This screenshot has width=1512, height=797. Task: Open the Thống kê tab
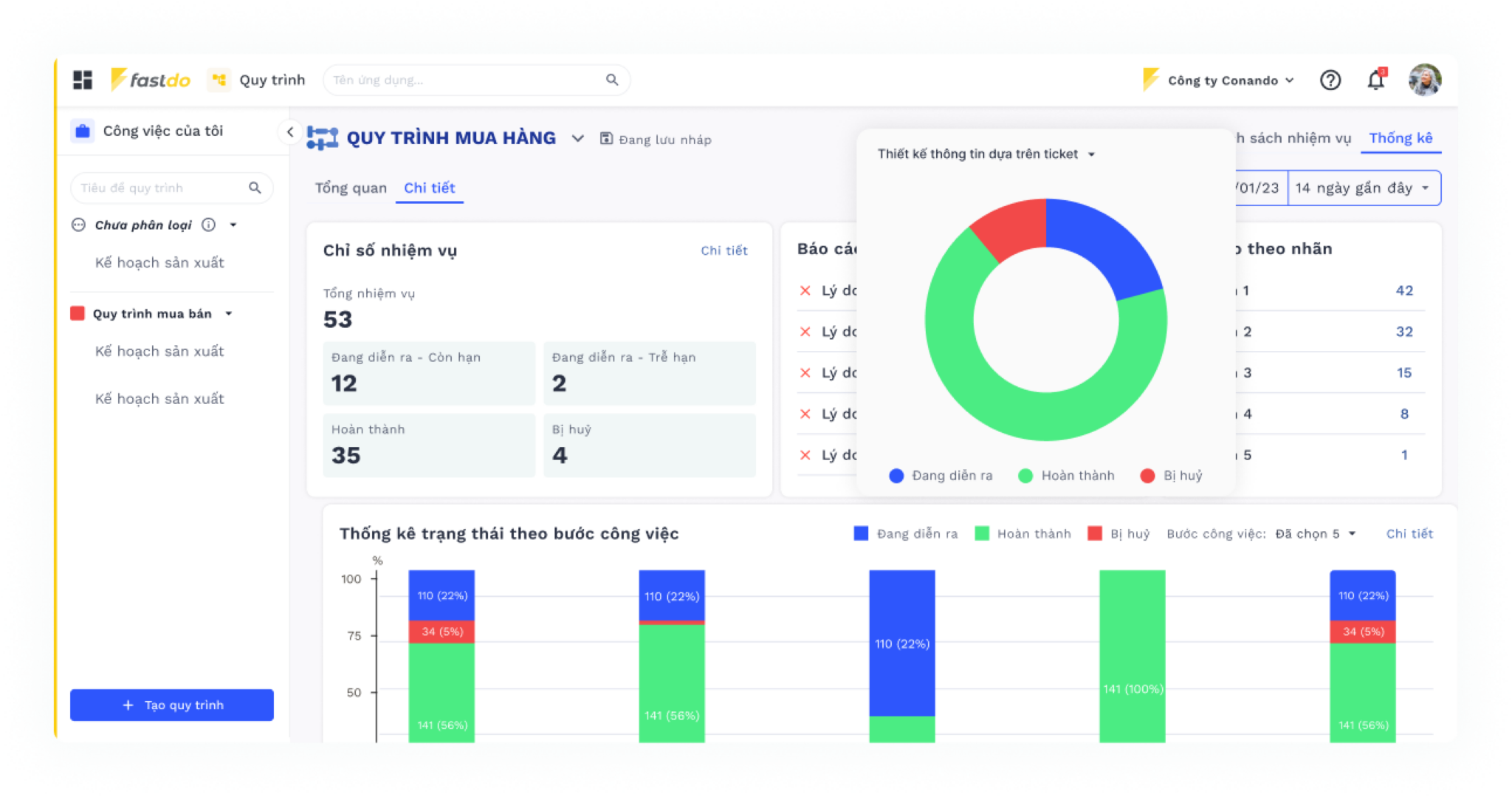(x=1401, y=137)
